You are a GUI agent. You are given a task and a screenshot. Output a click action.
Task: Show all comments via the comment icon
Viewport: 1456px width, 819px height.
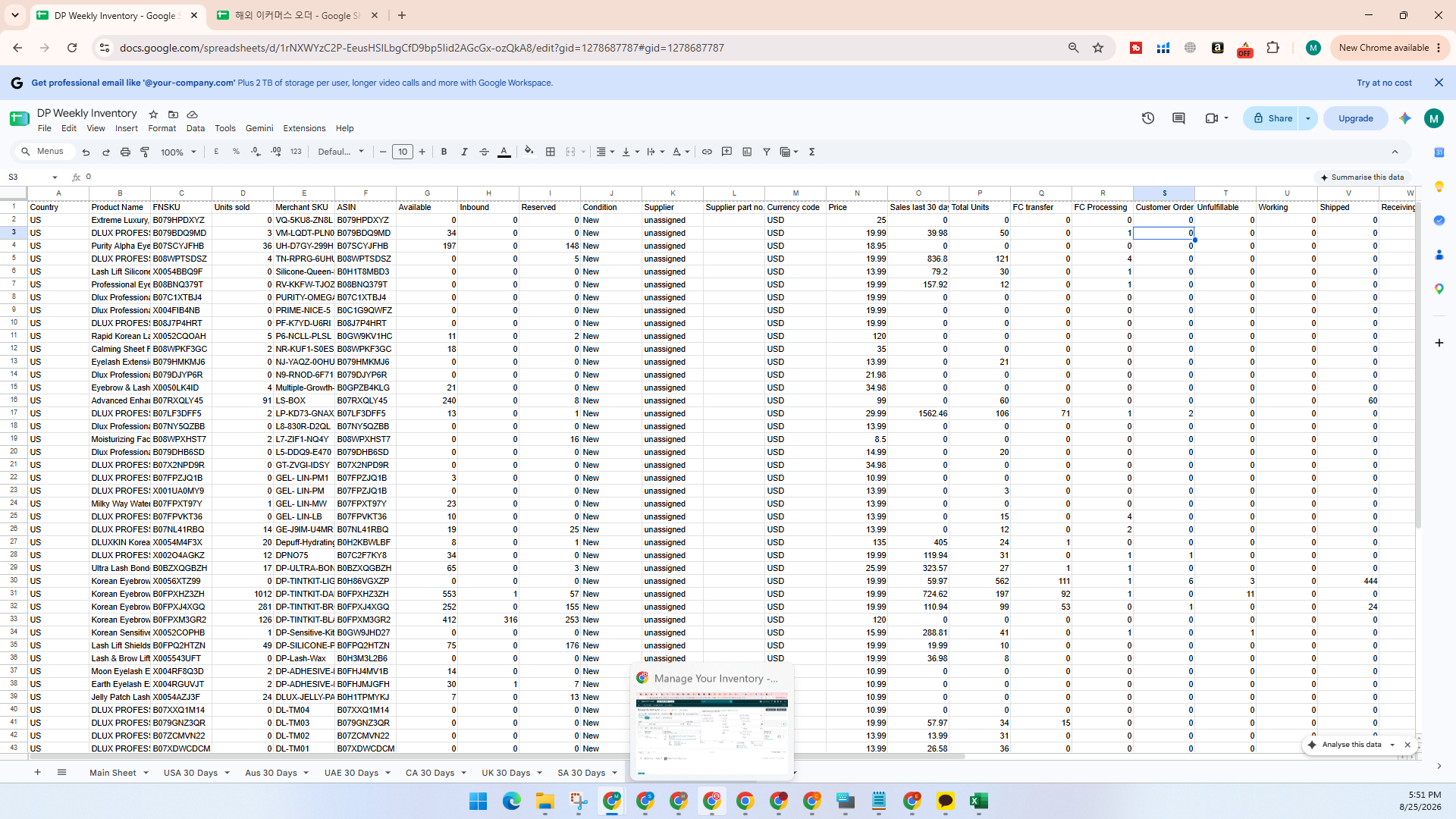point(1178,118)
